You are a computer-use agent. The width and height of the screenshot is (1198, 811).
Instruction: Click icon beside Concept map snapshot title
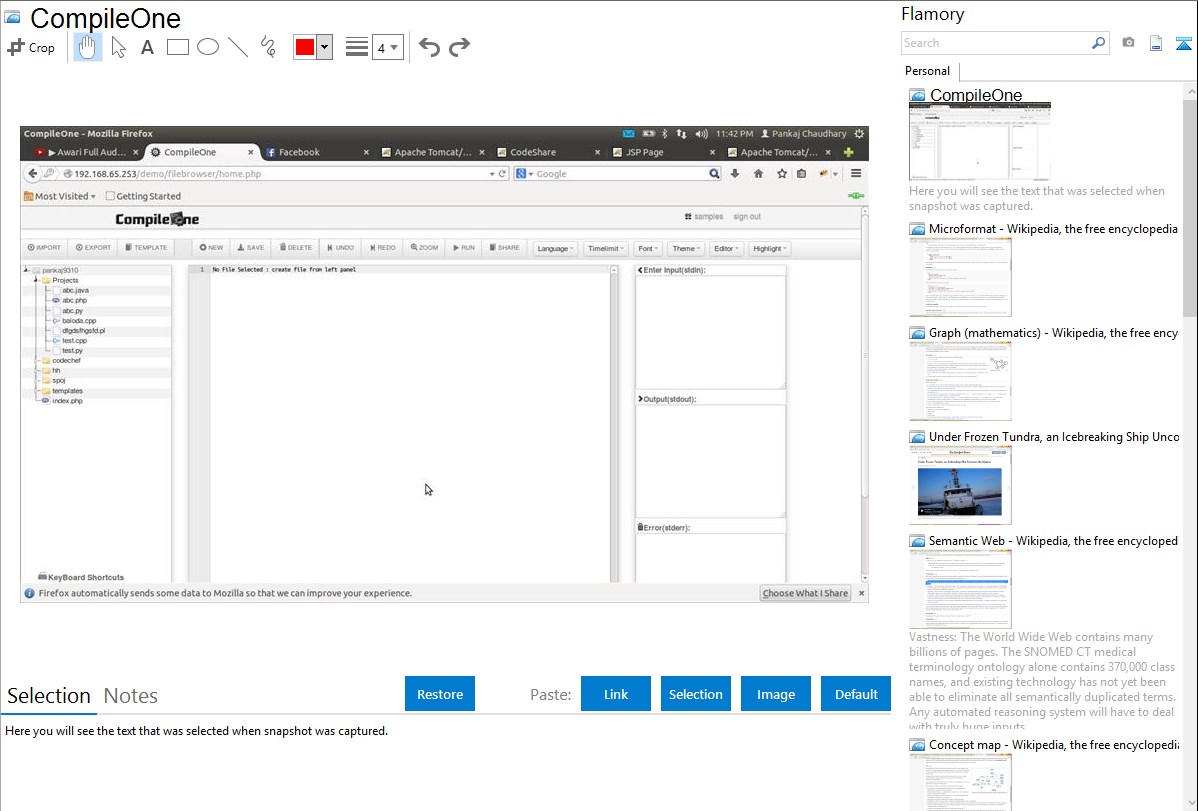pos(917,744)
